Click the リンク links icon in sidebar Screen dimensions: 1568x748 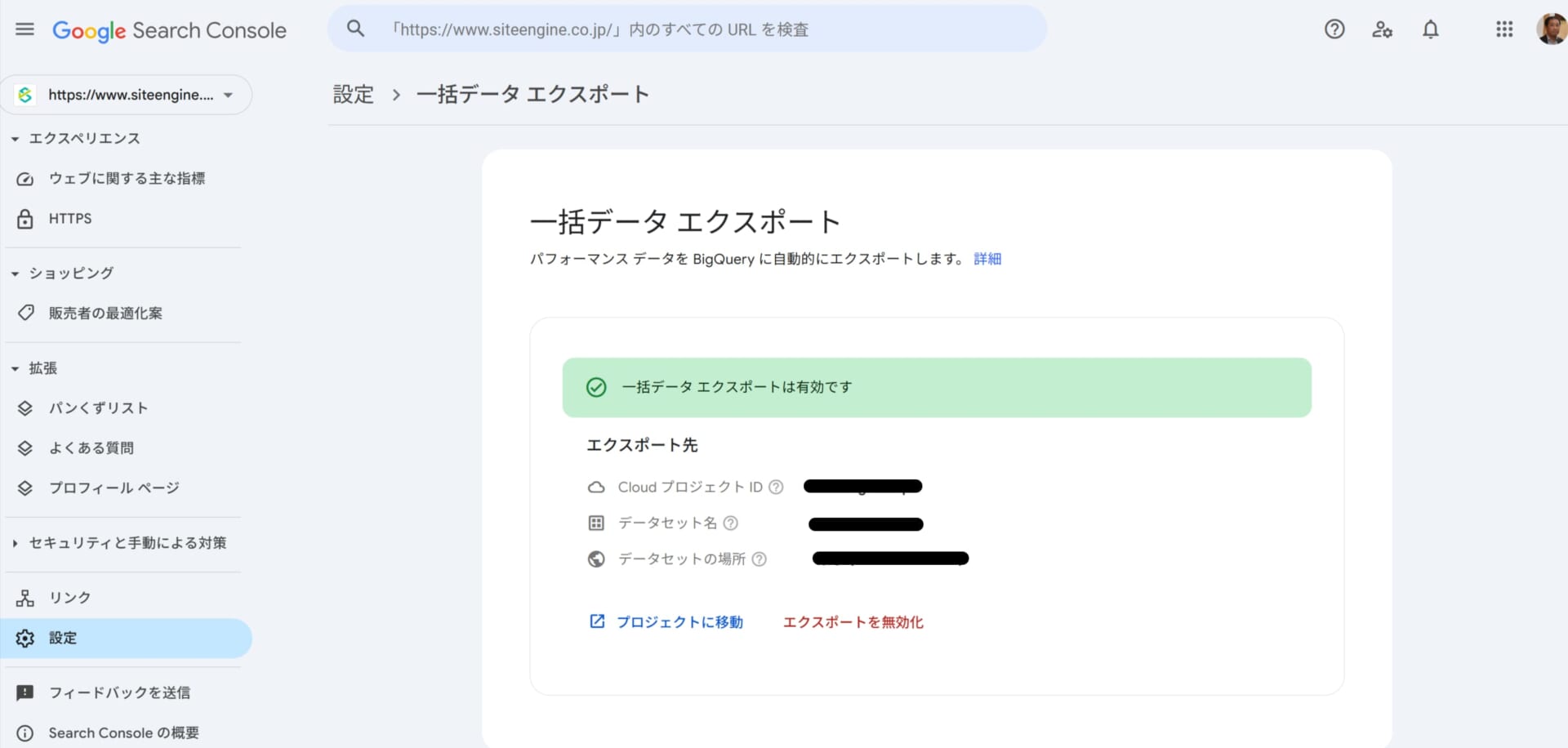[24, 597]
